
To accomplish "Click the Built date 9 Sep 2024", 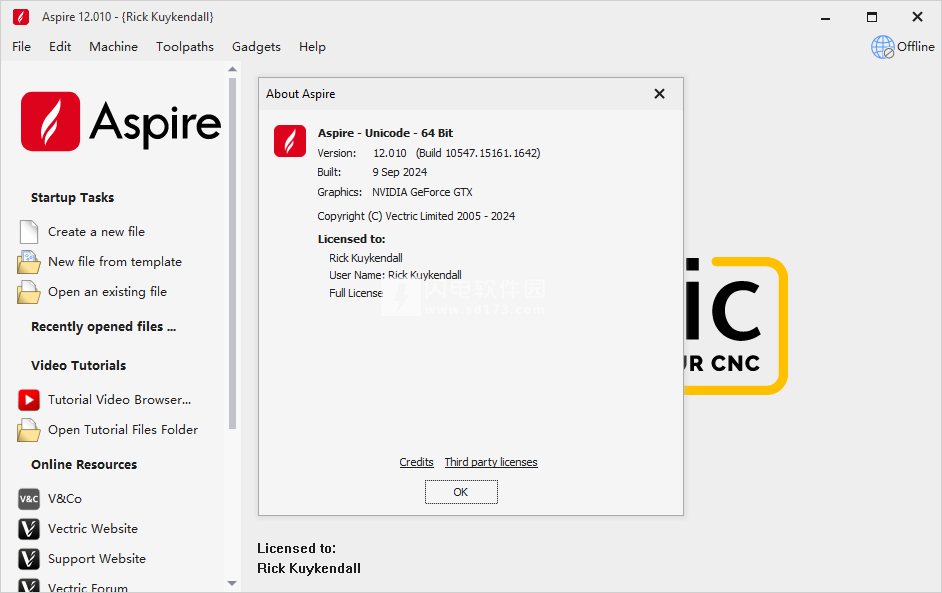I will point(400,172).
